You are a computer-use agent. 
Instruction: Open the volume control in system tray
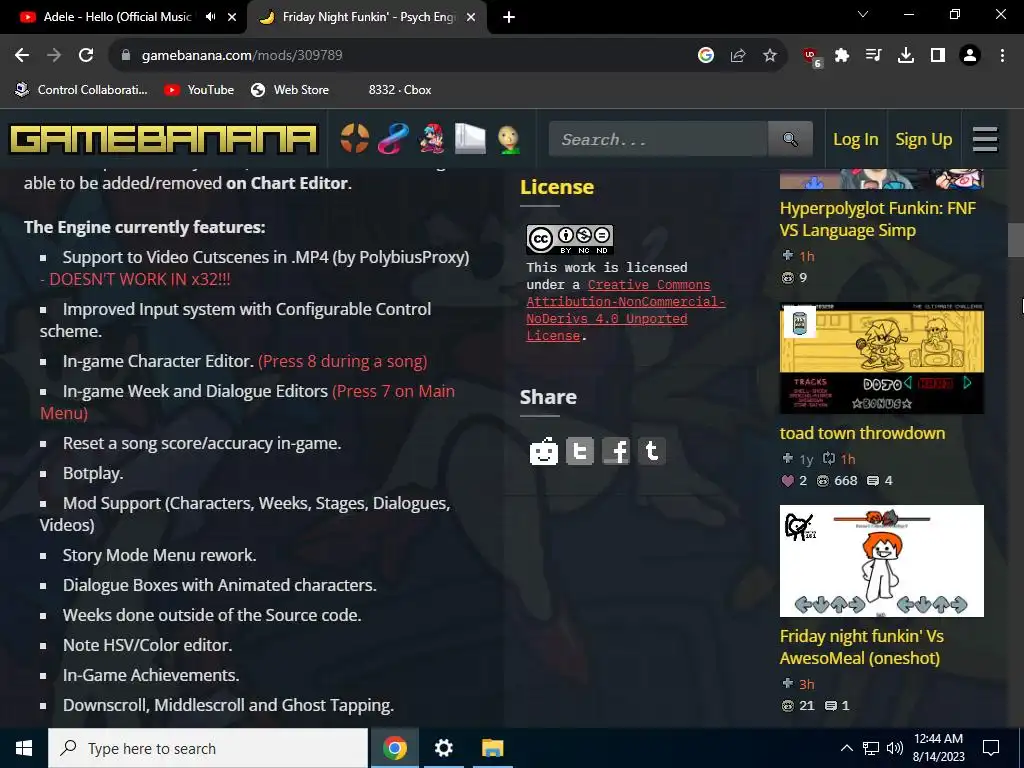click(895, 748)
